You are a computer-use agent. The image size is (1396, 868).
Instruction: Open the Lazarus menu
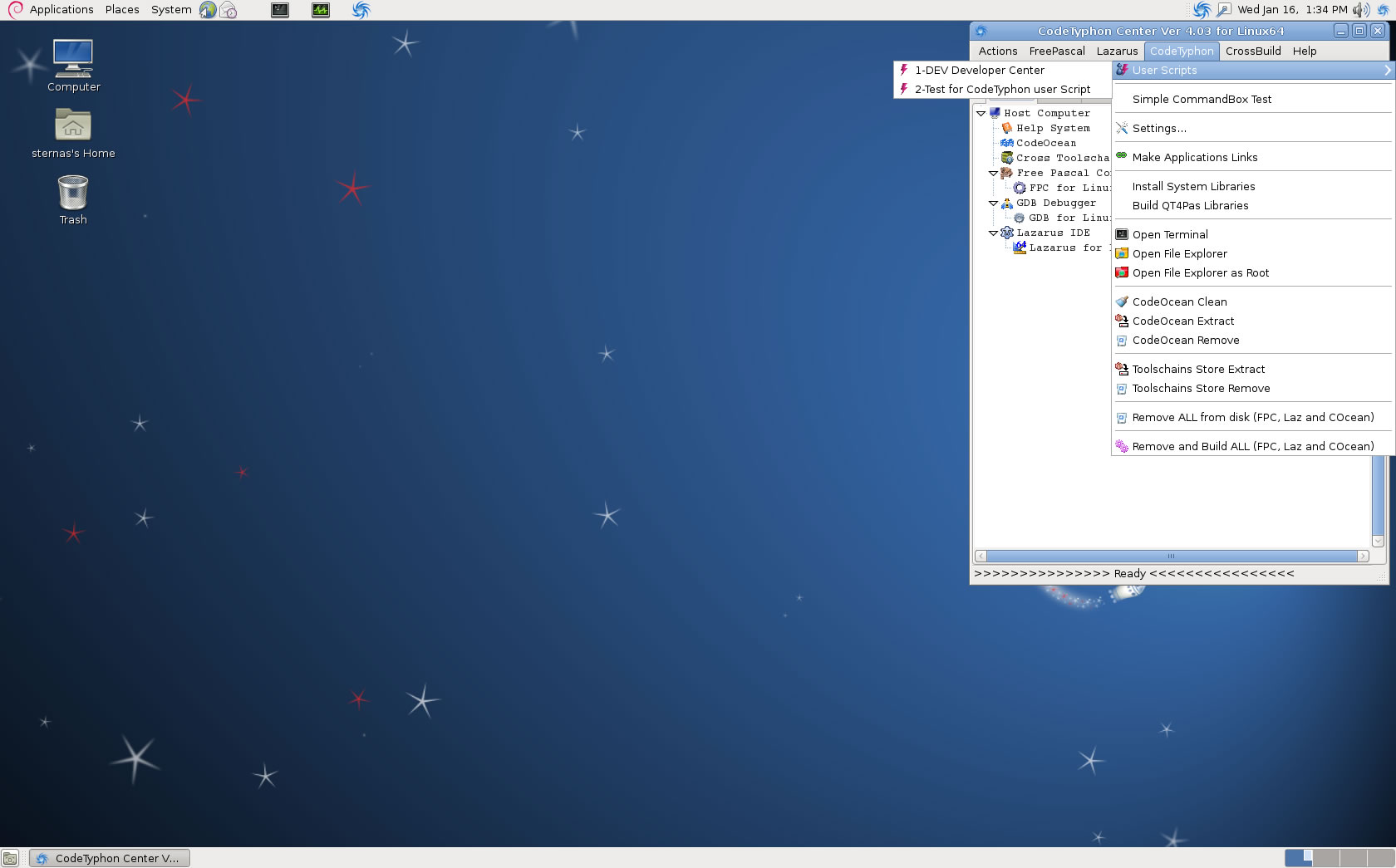click(x=1117, y=51)
